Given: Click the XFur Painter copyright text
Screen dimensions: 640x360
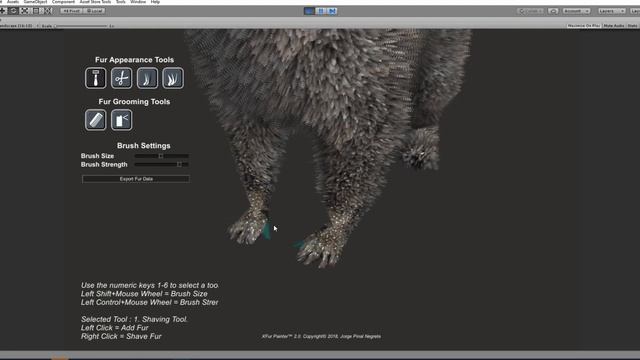Looking at the screenshot, I should click(322, 336).
